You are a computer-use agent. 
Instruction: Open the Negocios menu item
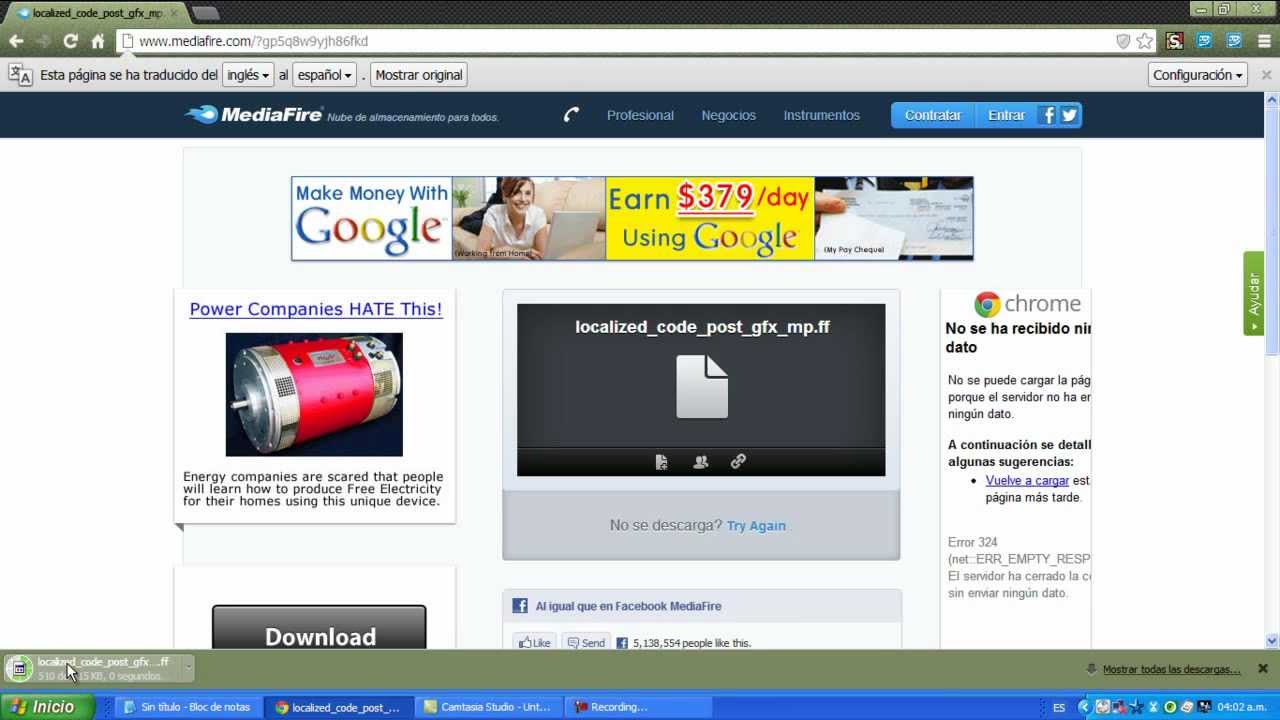(x=728, y=115)
